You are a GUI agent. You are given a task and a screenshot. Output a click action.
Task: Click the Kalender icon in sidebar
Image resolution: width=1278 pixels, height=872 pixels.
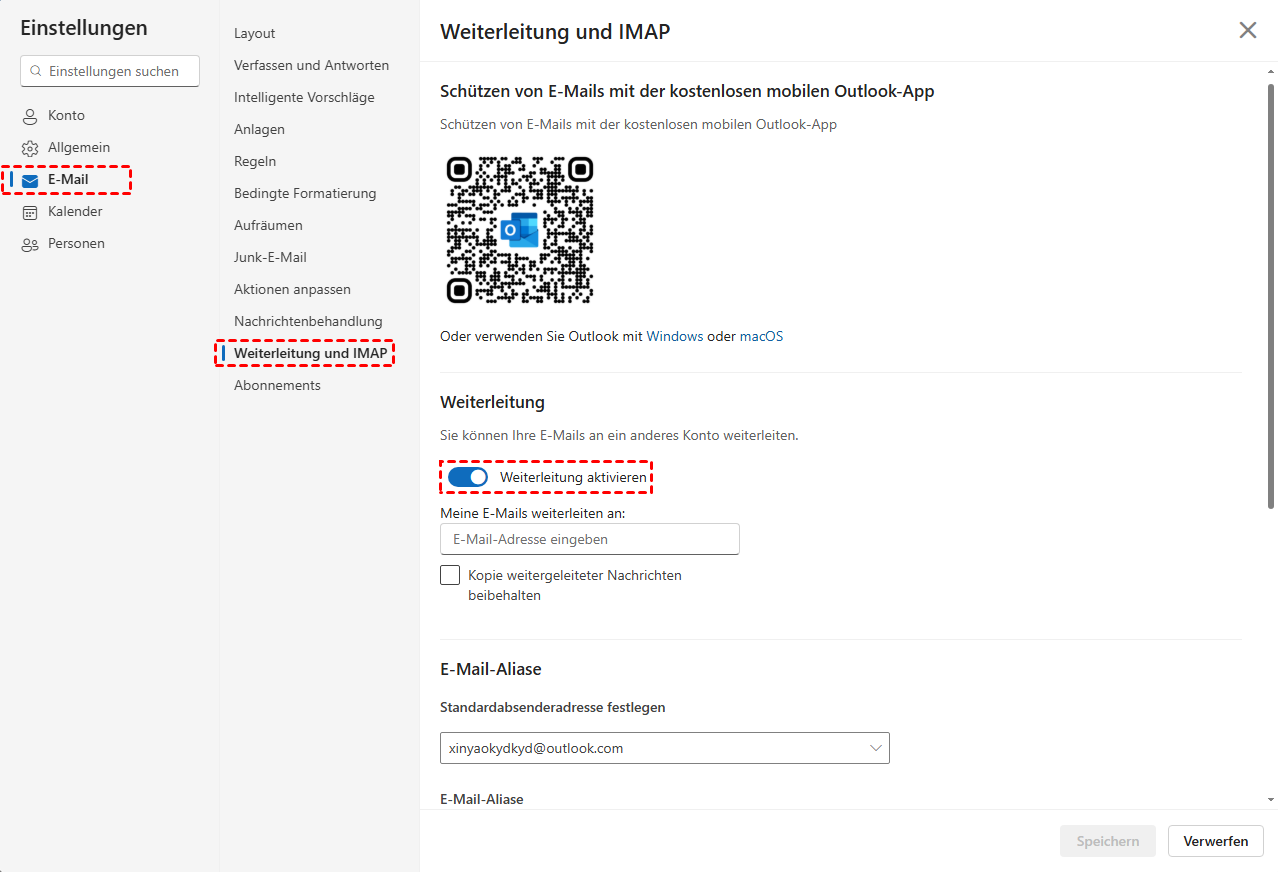30,212
